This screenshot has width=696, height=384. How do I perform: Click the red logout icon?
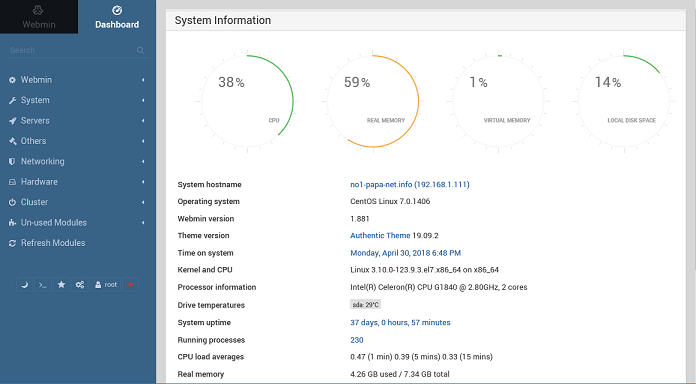[130, 285]
